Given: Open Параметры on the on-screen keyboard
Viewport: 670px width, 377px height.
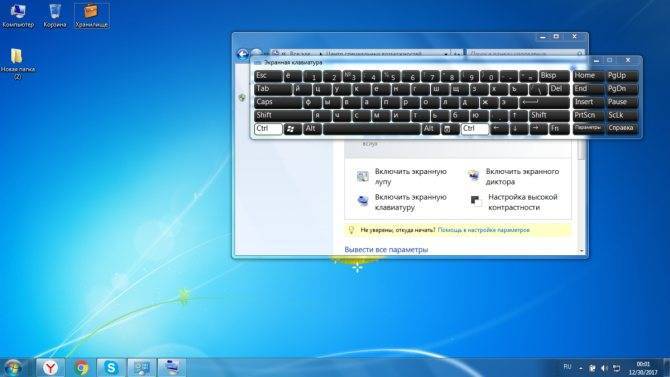Looking at the screenshot, I should click(588, 128).
